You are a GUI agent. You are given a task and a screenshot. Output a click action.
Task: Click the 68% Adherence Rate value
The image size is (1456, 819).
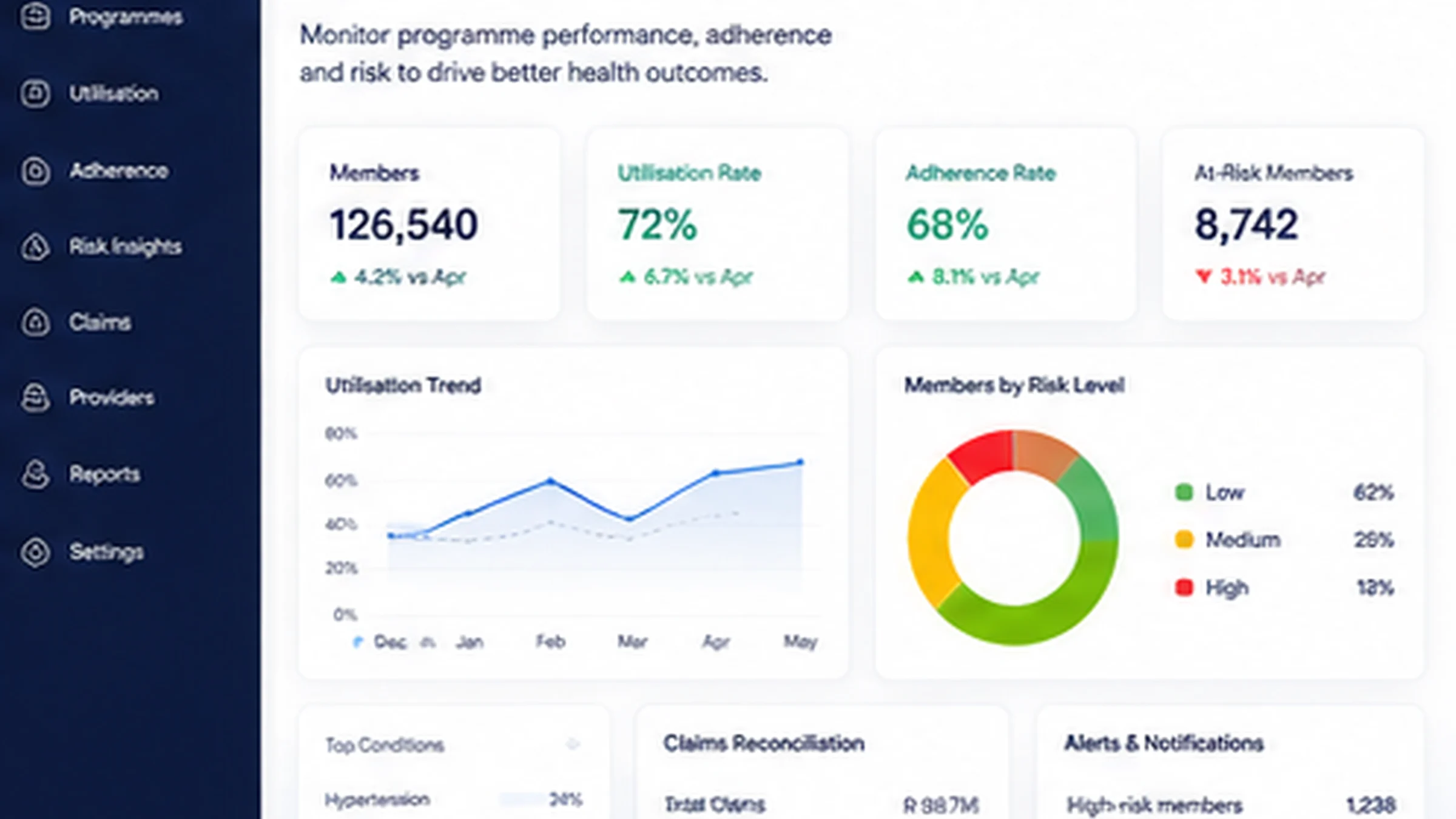tap(948, 225)
